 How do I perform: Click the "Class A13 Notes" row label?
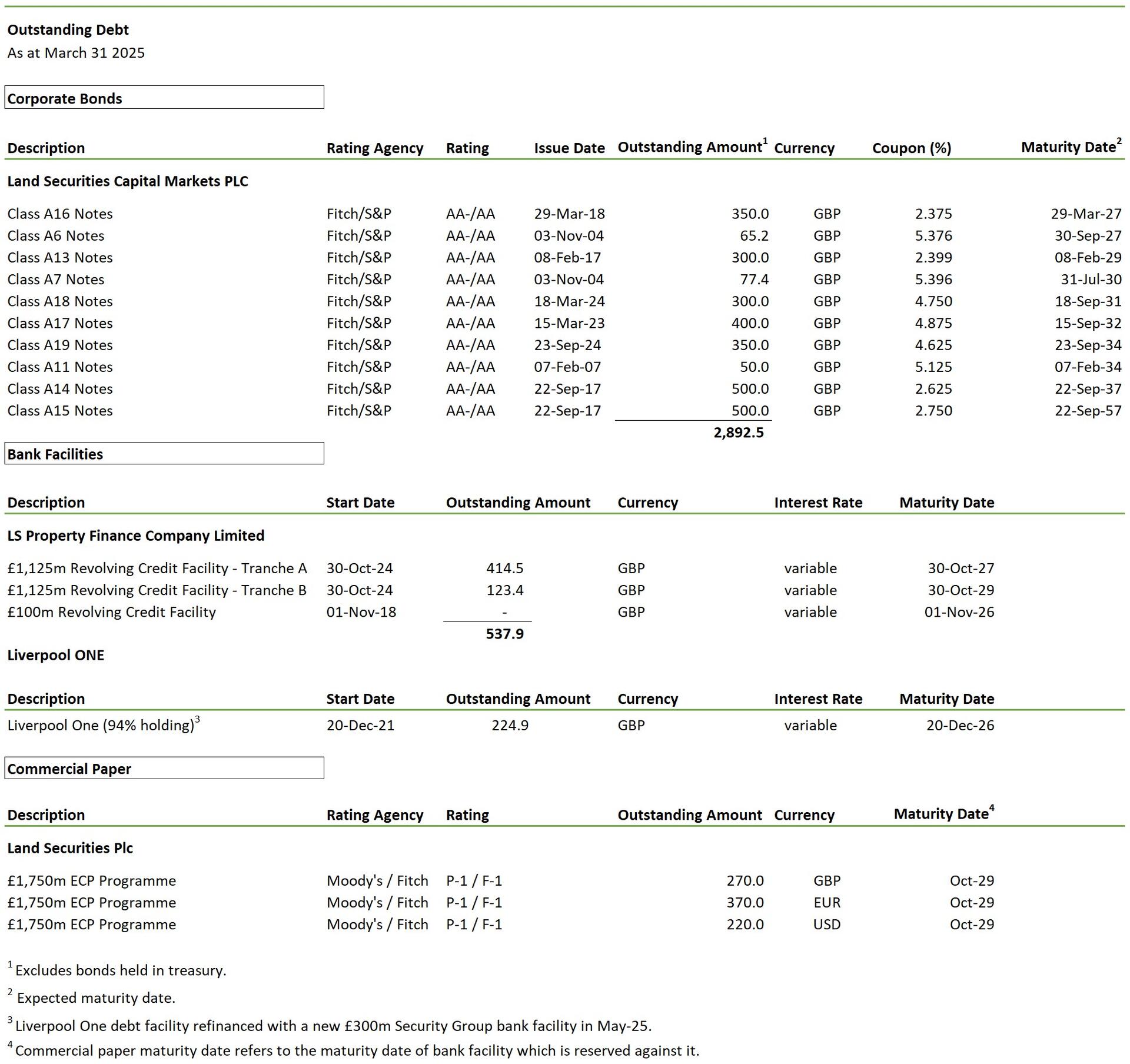[x=60, y=257]
